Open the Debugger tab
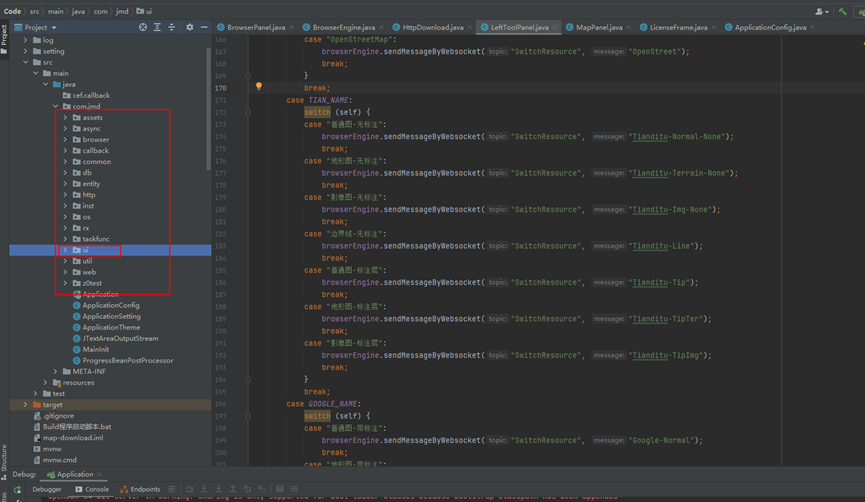This screenshot has height=502, width=865. [x=47, y=489]
